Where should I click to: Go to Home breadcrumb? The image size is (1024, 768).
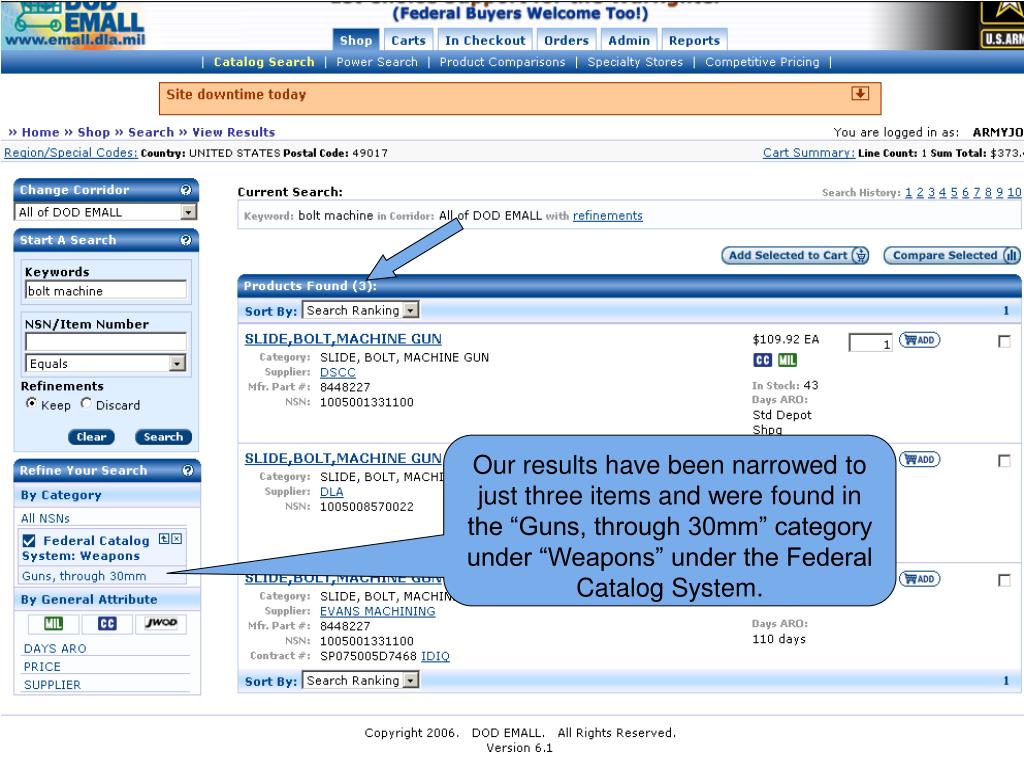click(40, 132)
